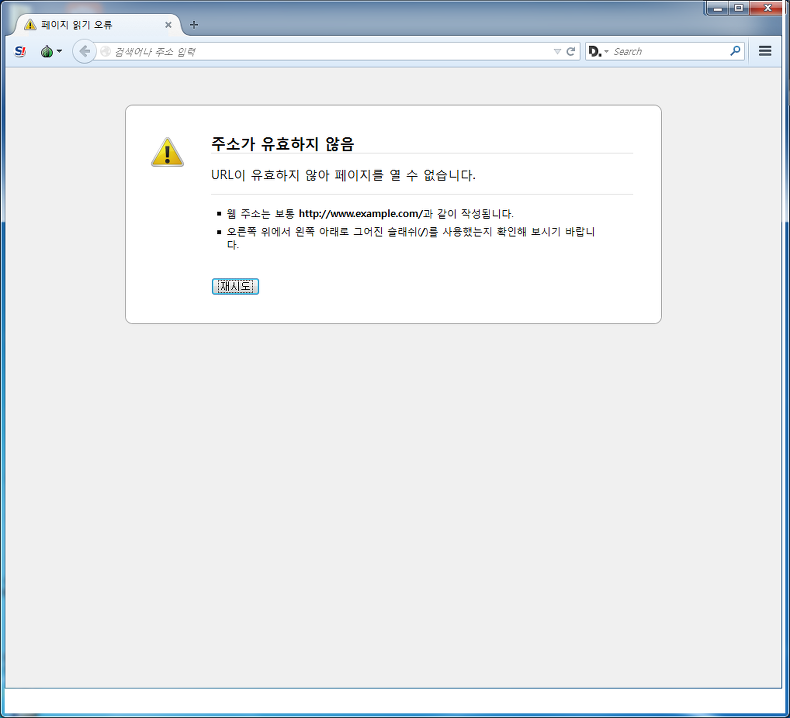
Task: Open the DuckDuckGo search engine dropdown
Action: point(599,51)
